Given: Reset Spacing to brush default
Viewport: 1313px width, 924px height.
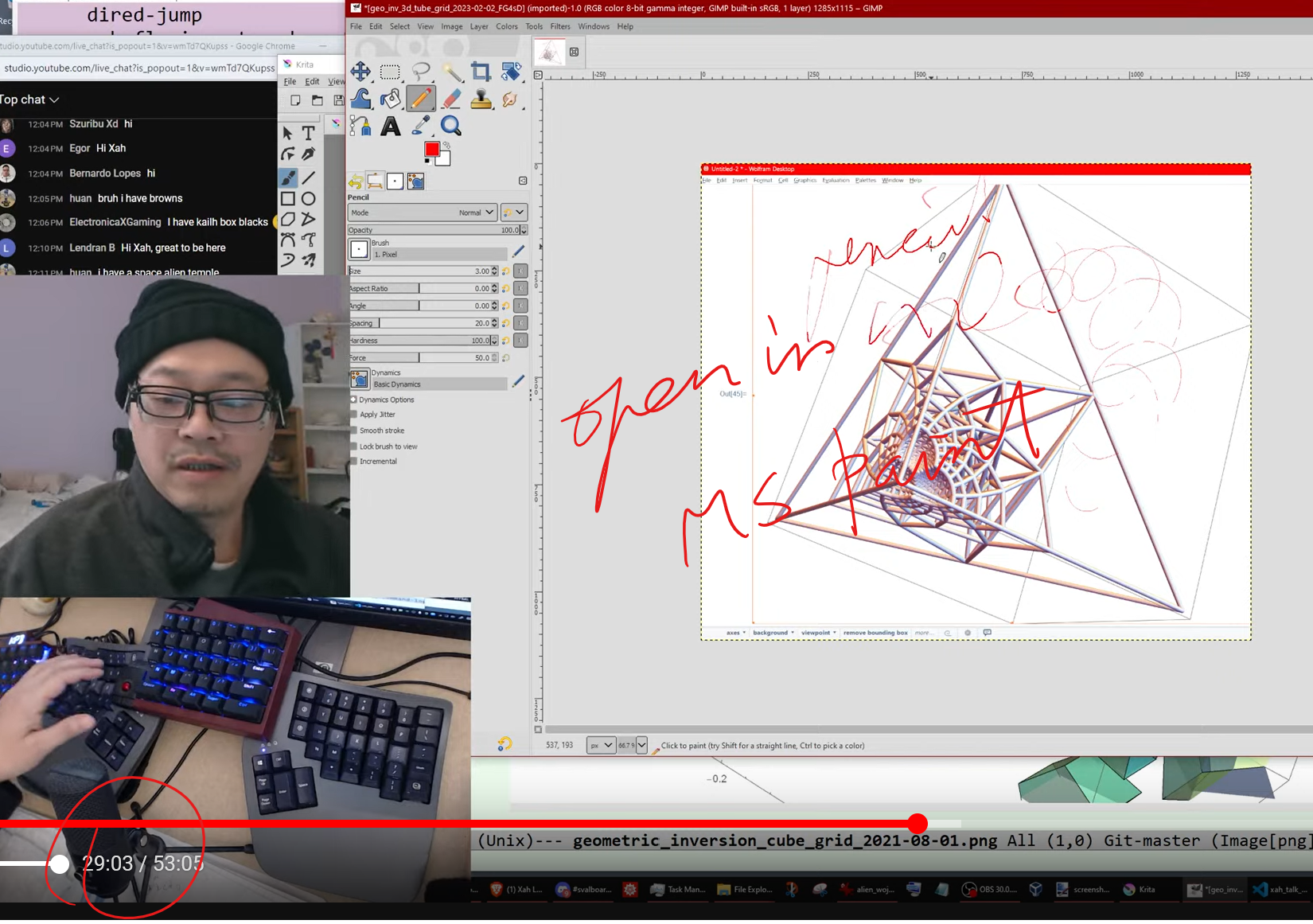Looking at the screenshot, I should (505, 323).
